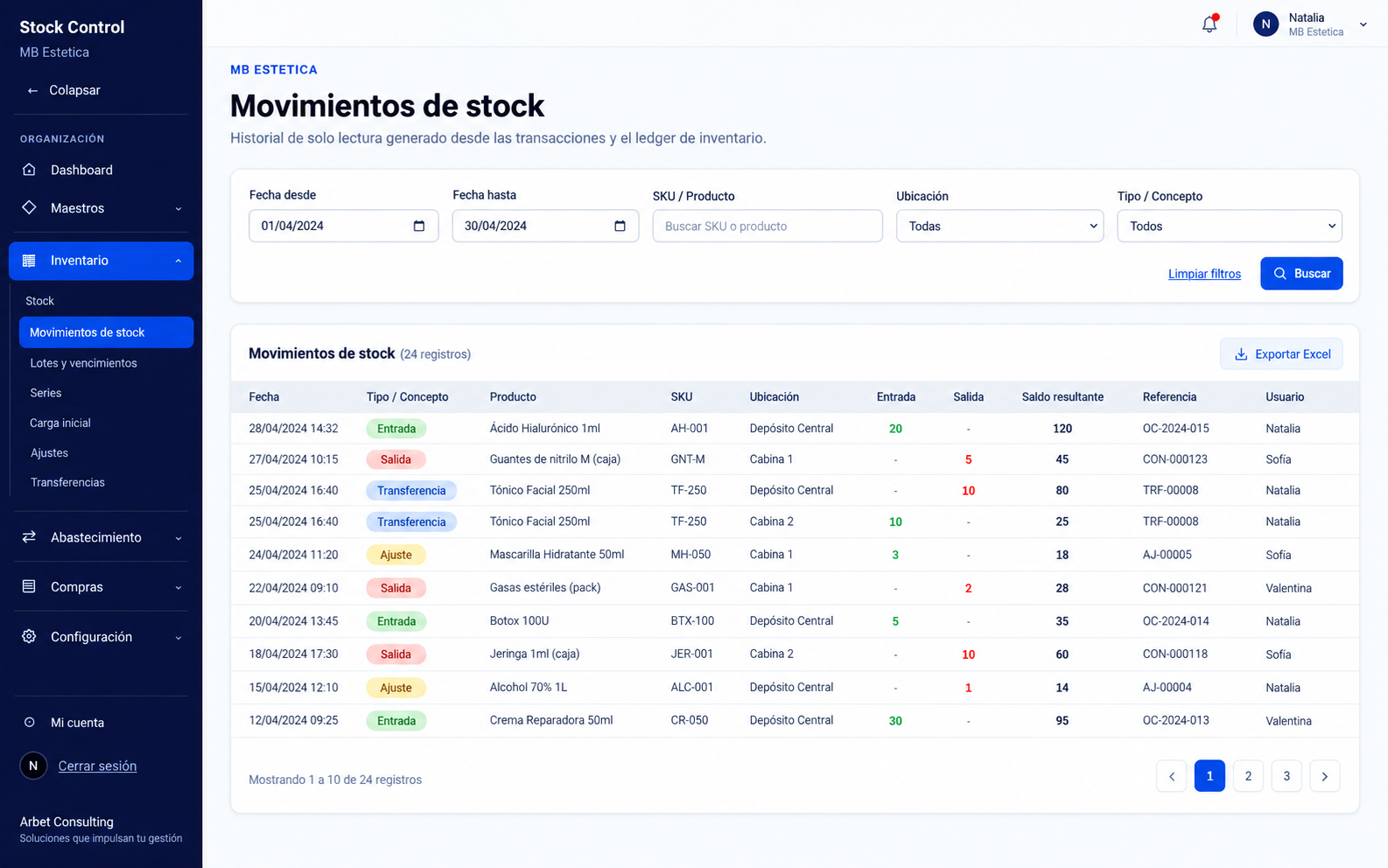Click the Dashboard home icon

pos(29,170)
